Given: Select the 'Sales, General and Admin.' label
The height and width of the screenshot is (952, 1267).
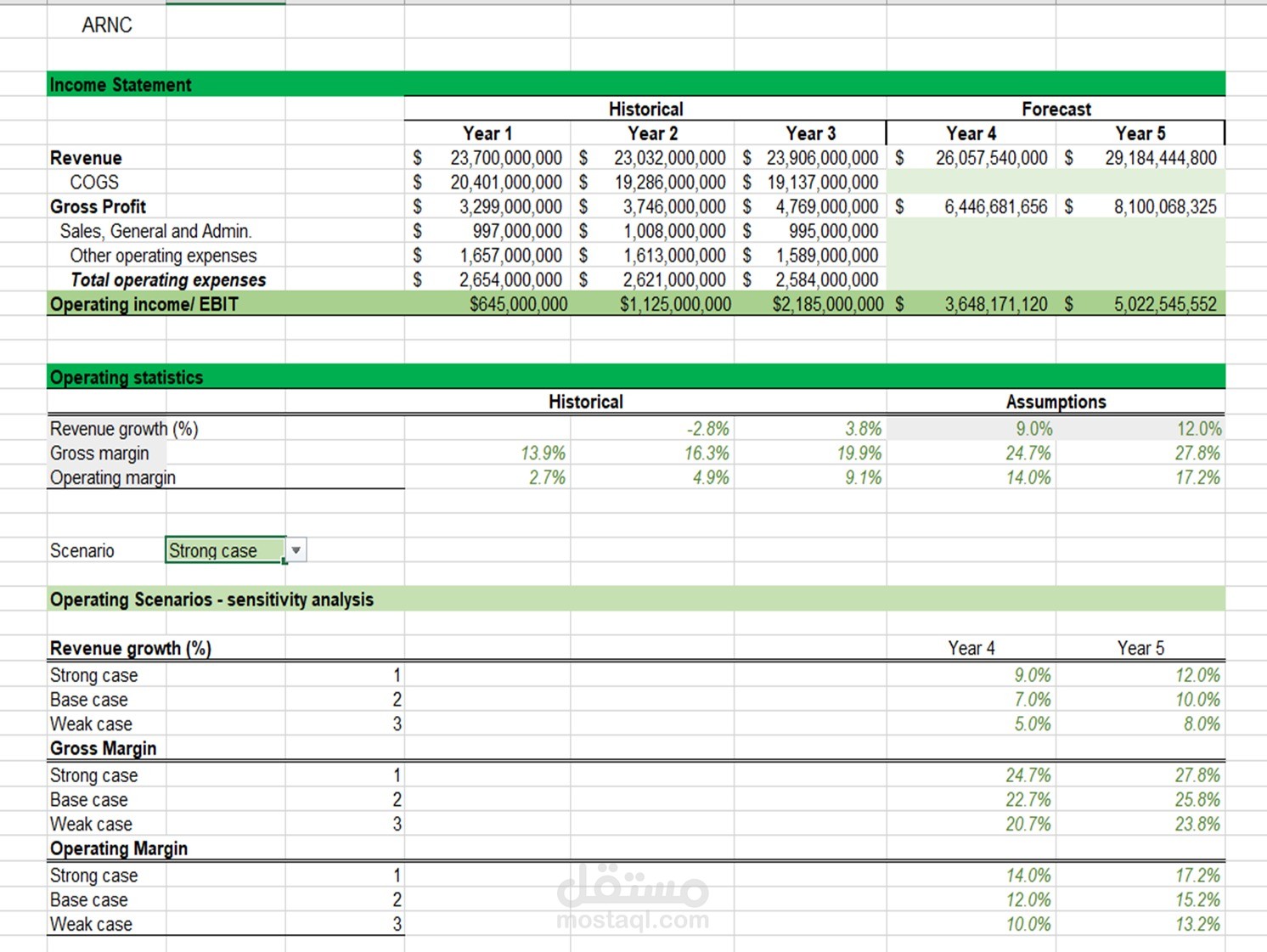Looking at the screenshot, I should tap(155, 231).
